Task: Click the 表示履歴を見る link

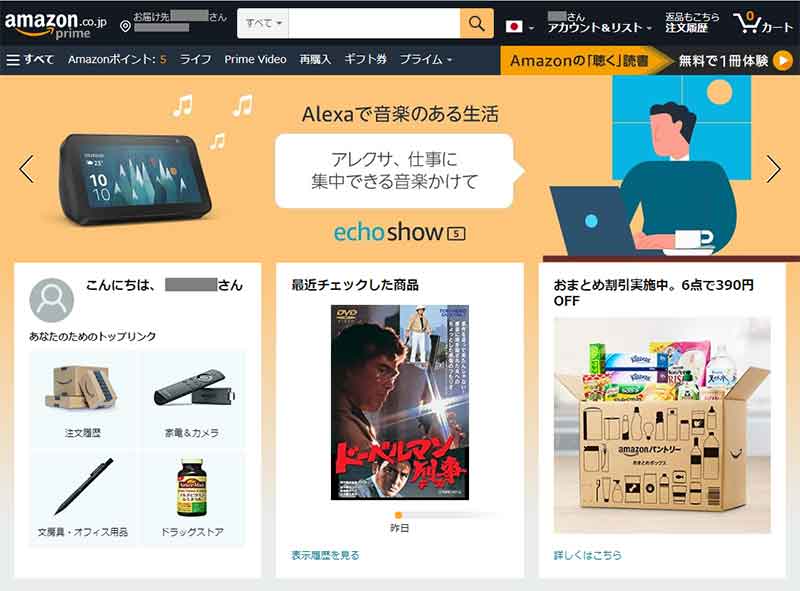Action: click(325, 555)
